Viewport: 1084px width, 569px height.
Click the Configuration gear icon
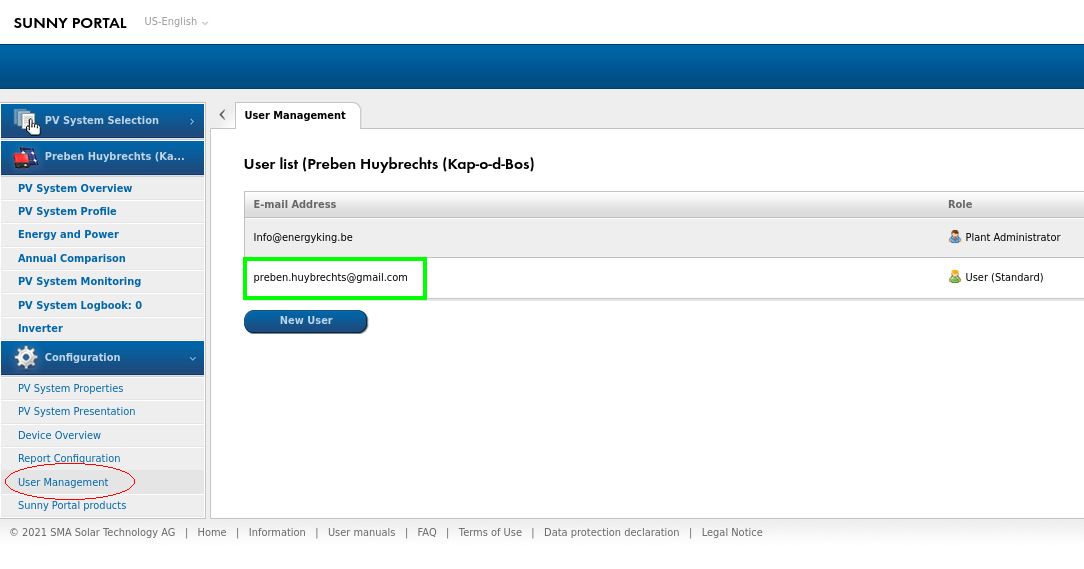(26, 358)
